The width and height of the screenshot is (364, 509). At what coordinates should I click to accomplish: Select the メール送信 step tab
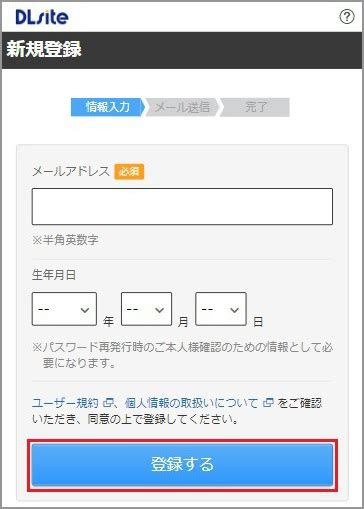pyautogui.click(x=182, y=107)
